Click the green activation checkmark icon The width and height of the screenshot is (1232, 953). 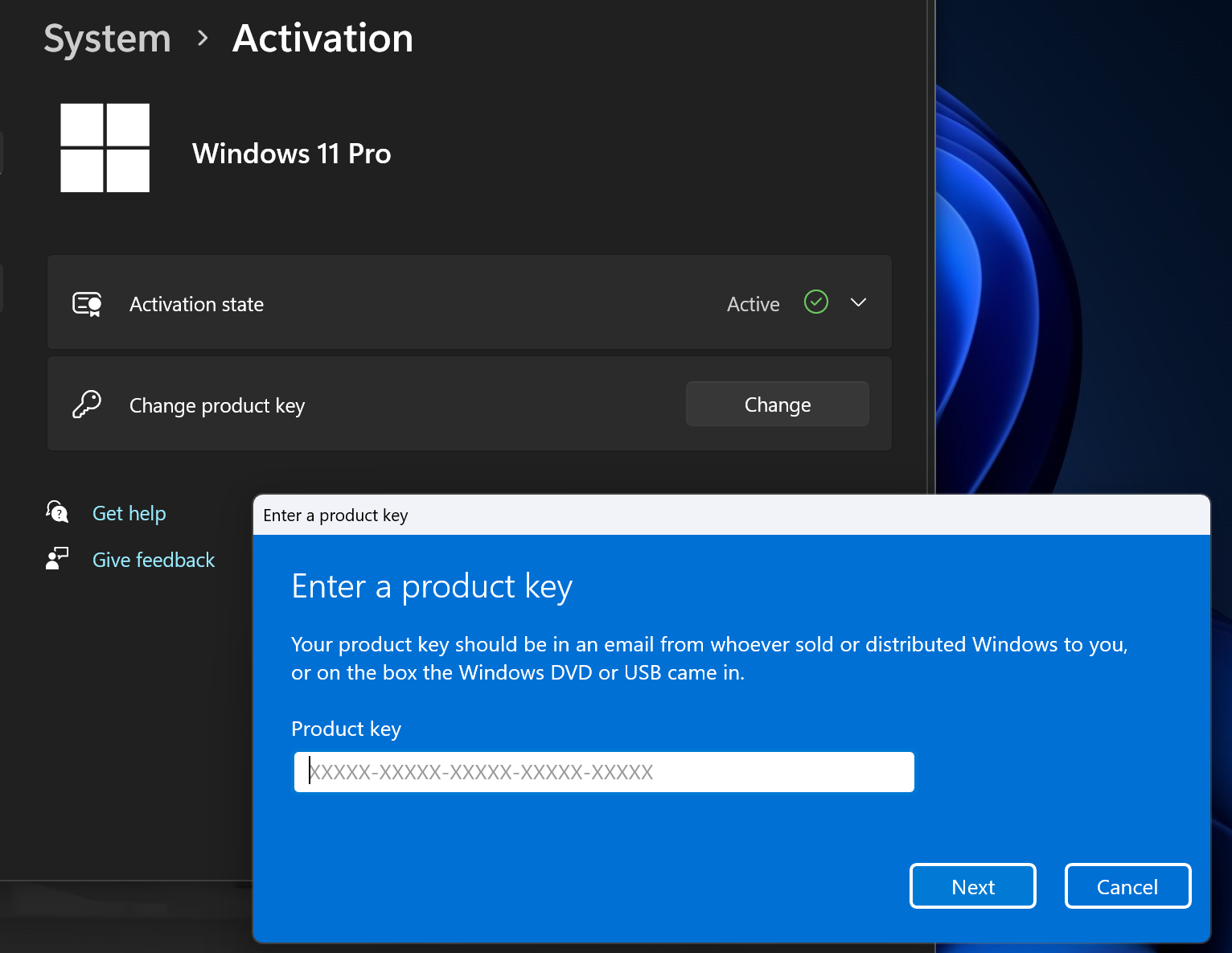click(815, 302)
